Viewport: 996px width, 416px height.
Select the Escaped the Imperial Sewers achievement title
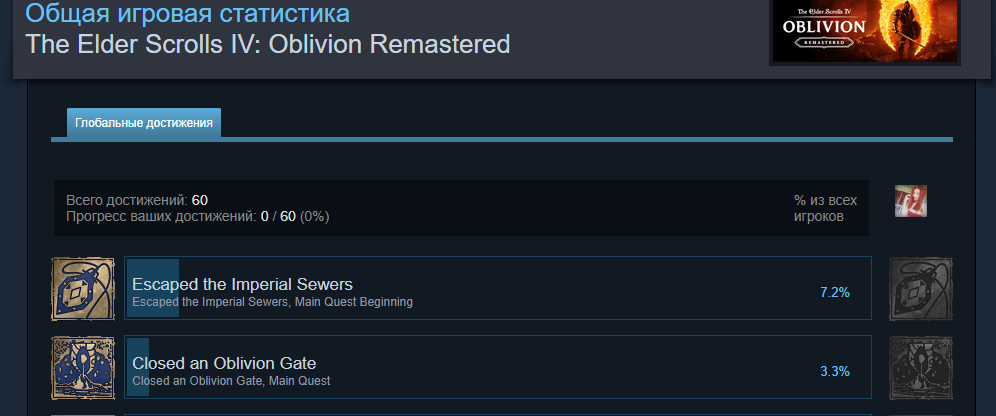(x=242, y=284)
